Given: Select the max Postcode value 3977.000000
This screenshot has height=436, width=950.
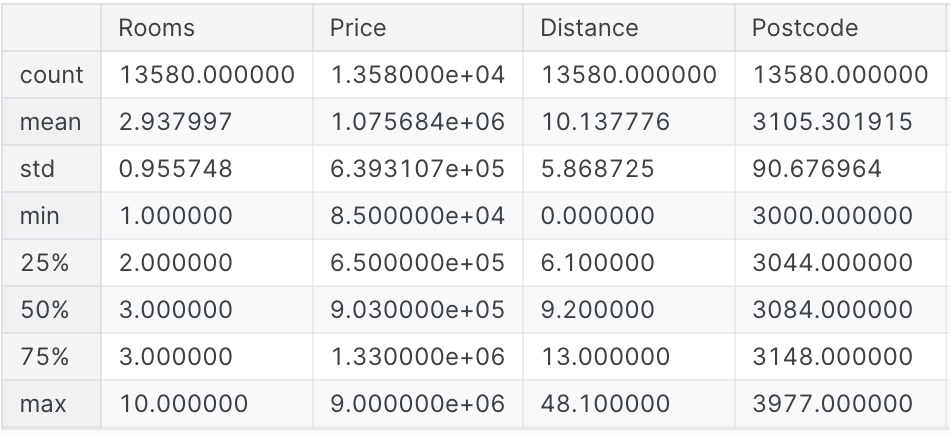Looking at the screenshot, I should (832, 404).
